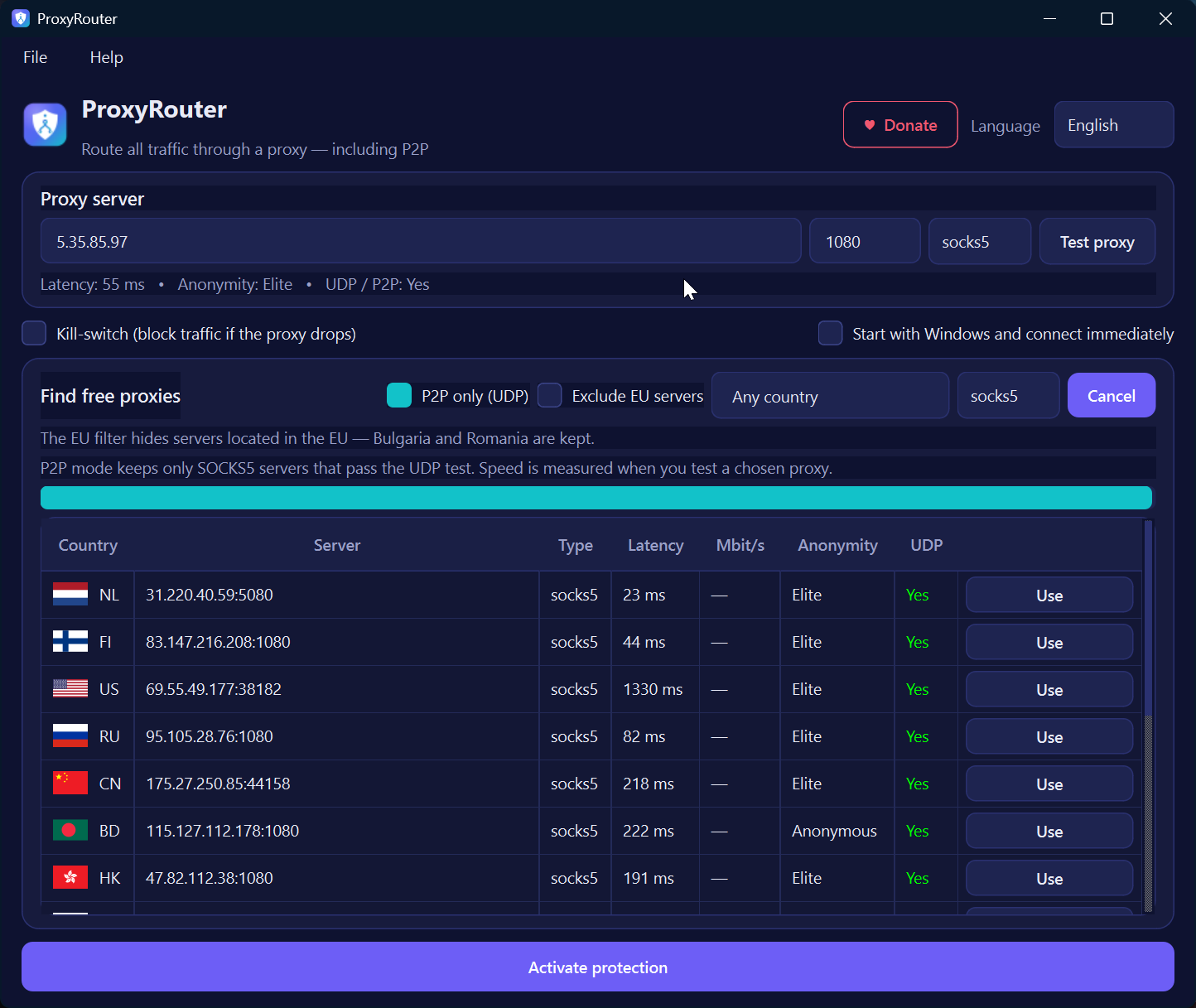Screen dimensions: 1196x1008
Task: Click the teal search progress bar
Action: tap(596, 498)
